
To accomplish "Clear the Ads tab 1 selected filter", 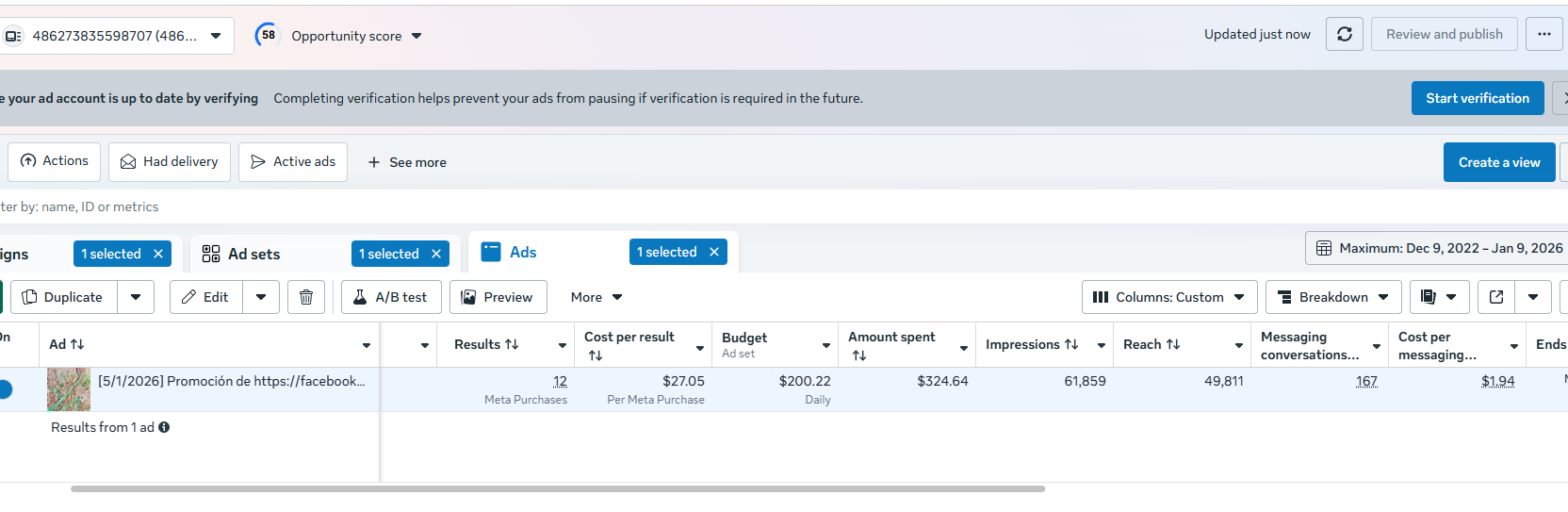I will click(x=714, y=252).
